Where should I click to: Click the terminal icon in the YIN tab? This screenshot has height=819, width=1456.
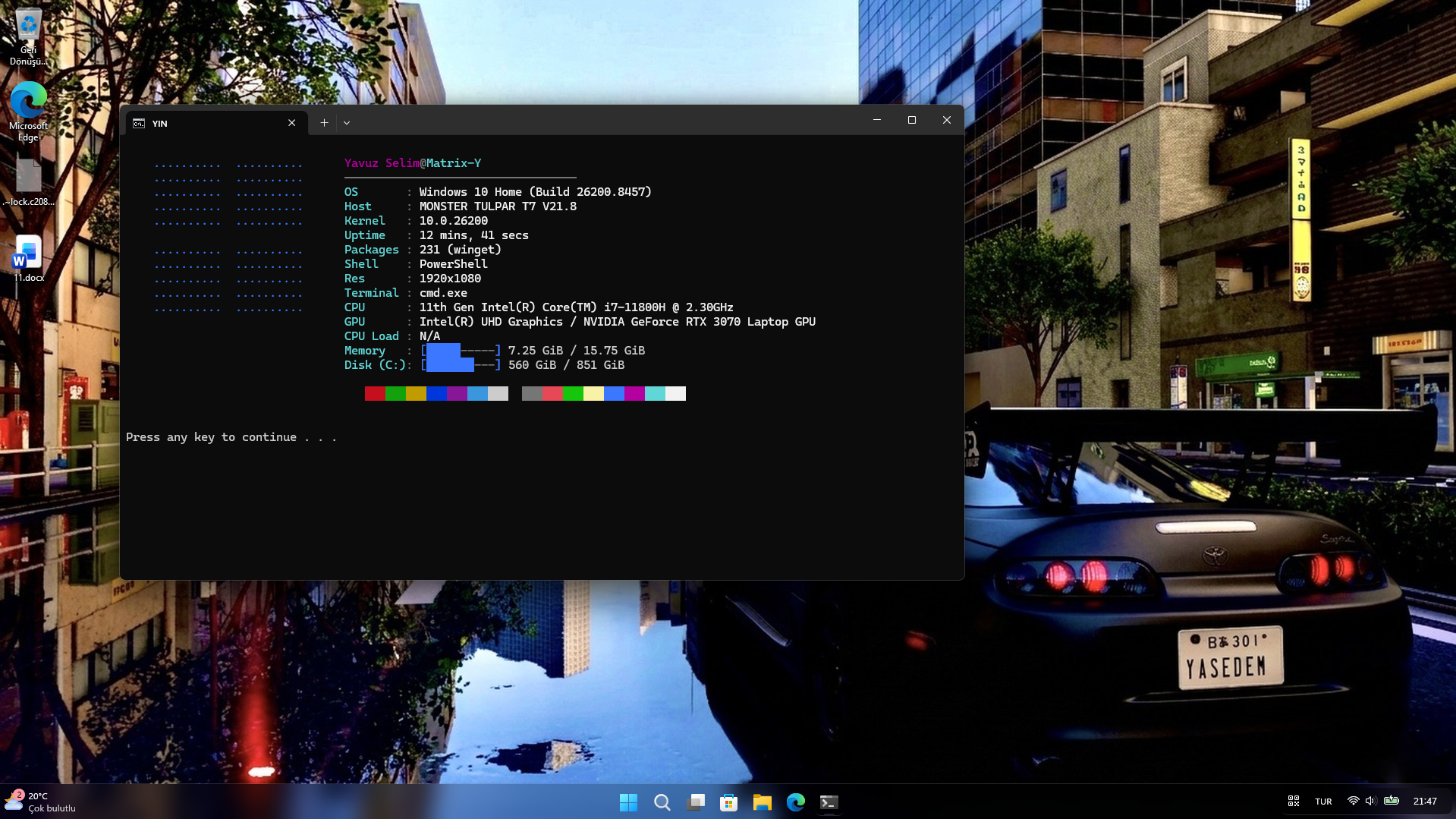139,123
